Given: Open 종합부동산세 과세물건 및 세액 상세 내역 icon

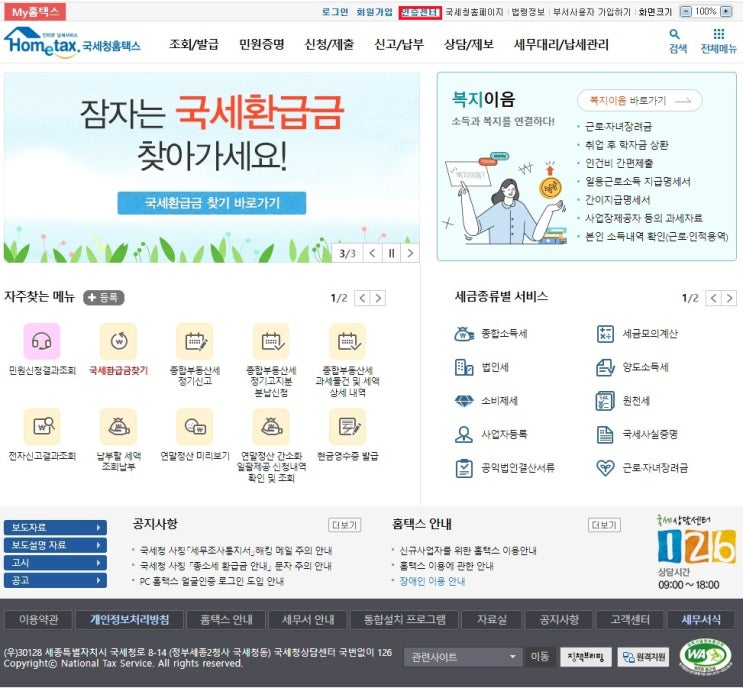Looking at the screenshot, I should (347, 341).
